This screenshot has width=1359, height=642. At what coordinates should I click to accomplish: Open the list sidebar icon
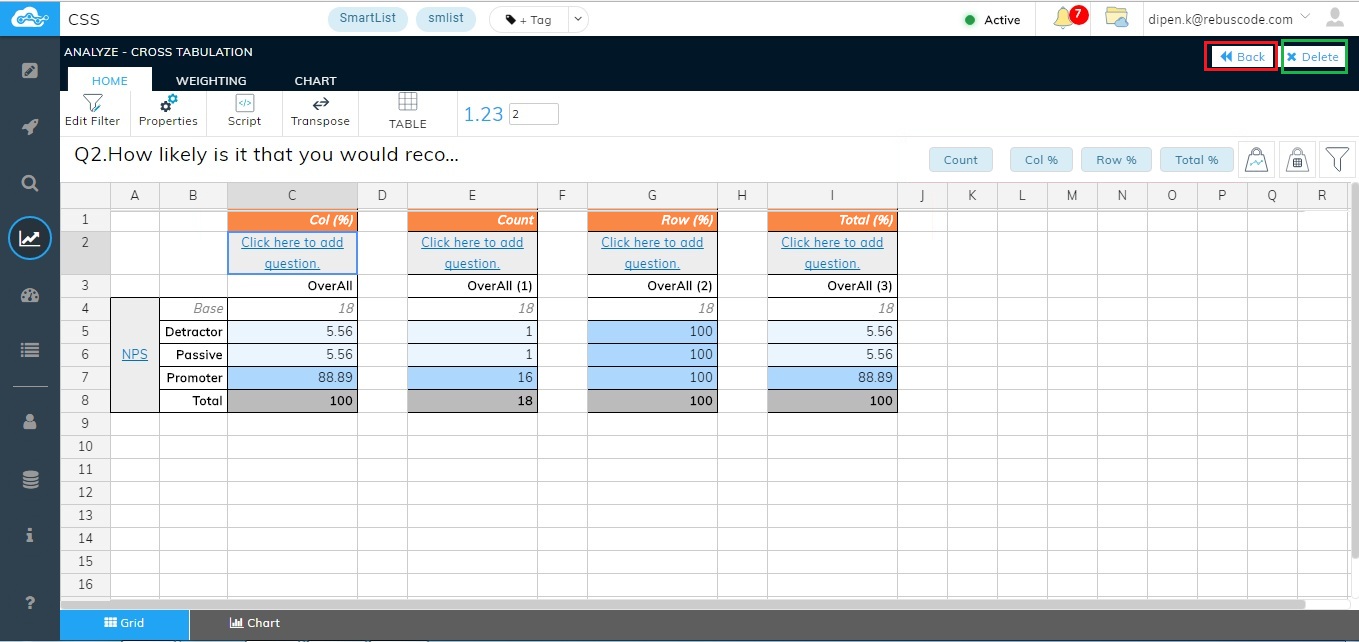coord(30,350)
